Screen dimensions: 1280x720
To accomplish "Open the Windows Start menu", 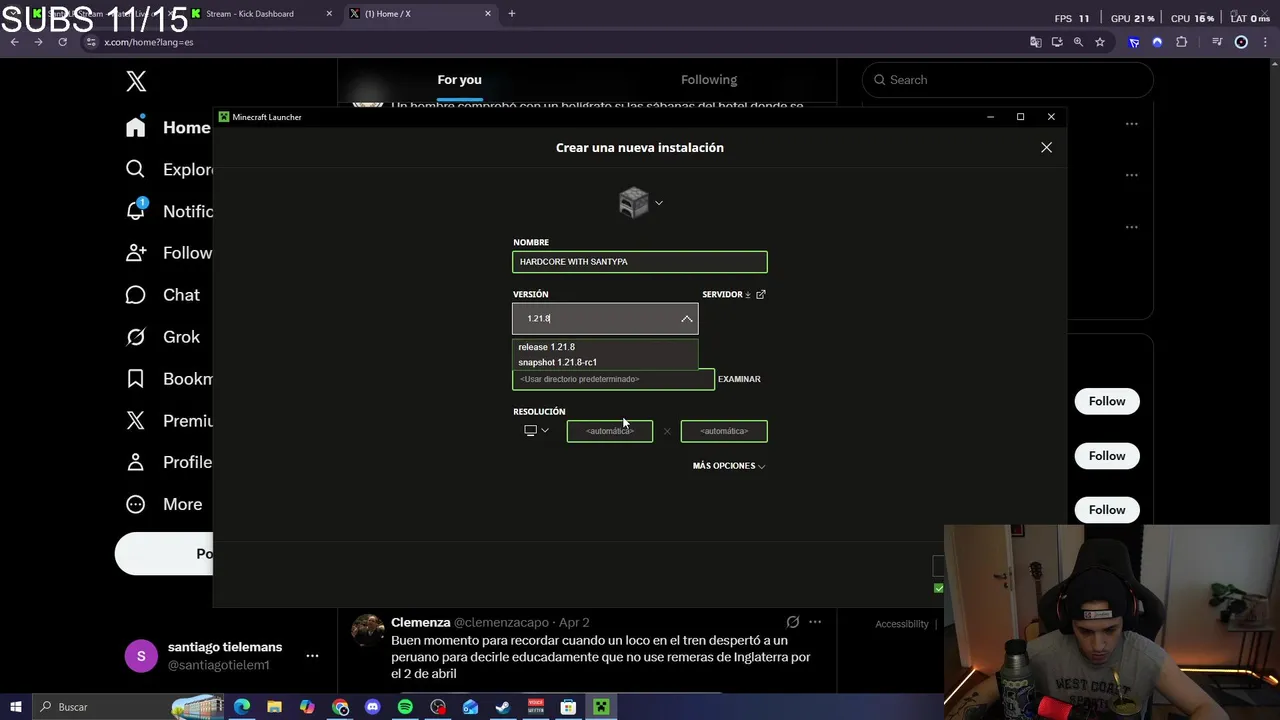I will coord(16,707).
